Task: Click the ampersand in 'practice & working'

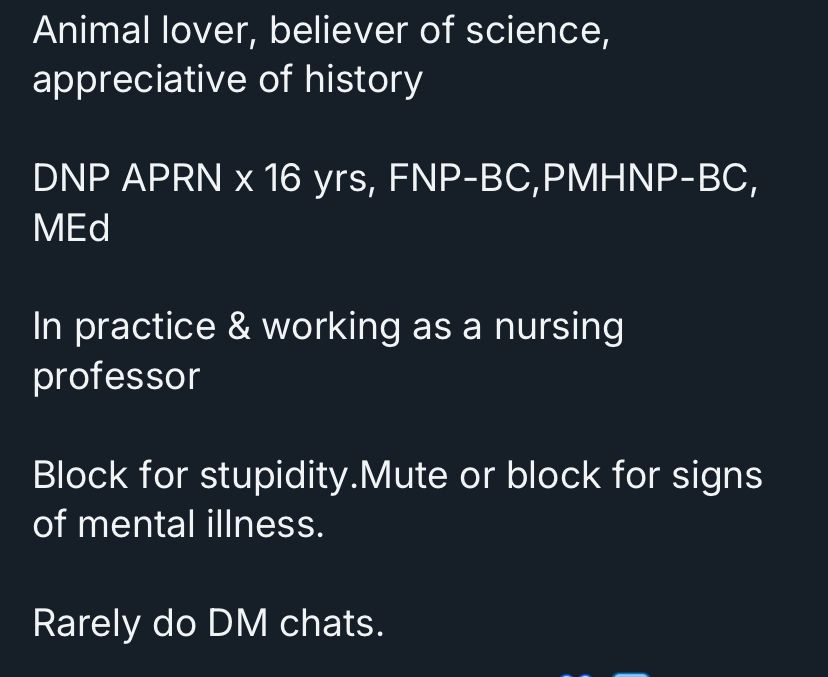Action: pos(239,328)
